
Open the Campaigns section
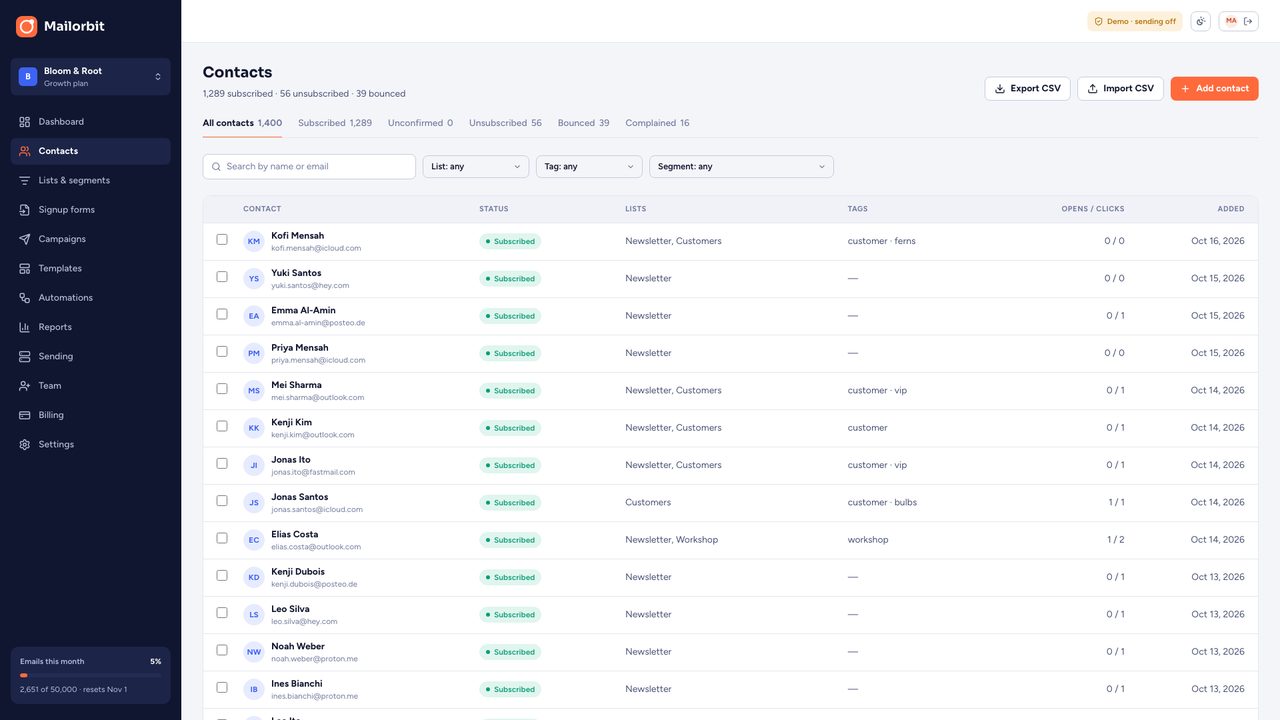(x=90, y=239)
